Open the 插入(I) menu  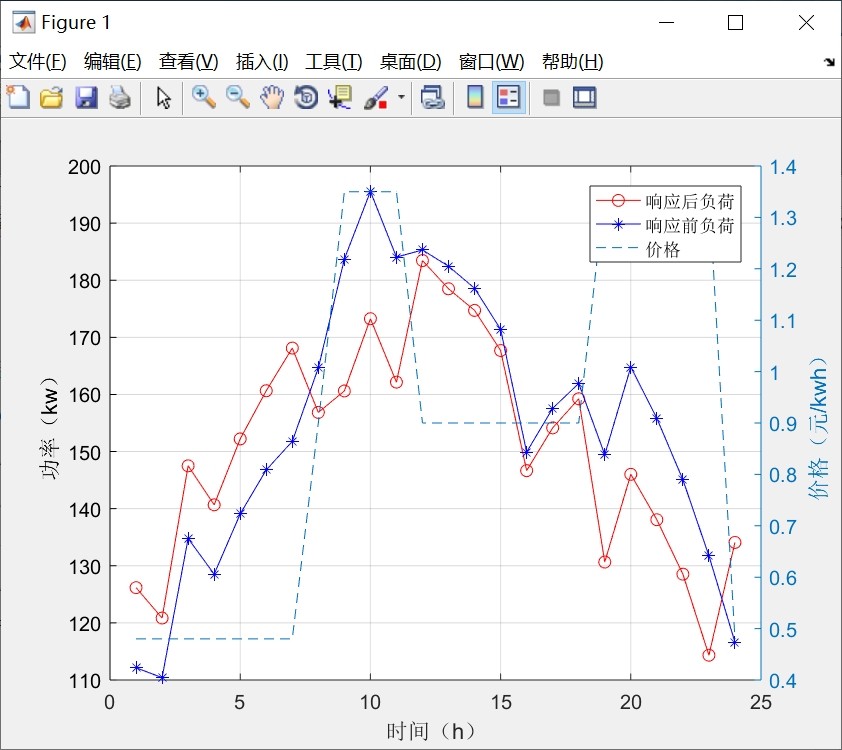(x=262, y=62)
